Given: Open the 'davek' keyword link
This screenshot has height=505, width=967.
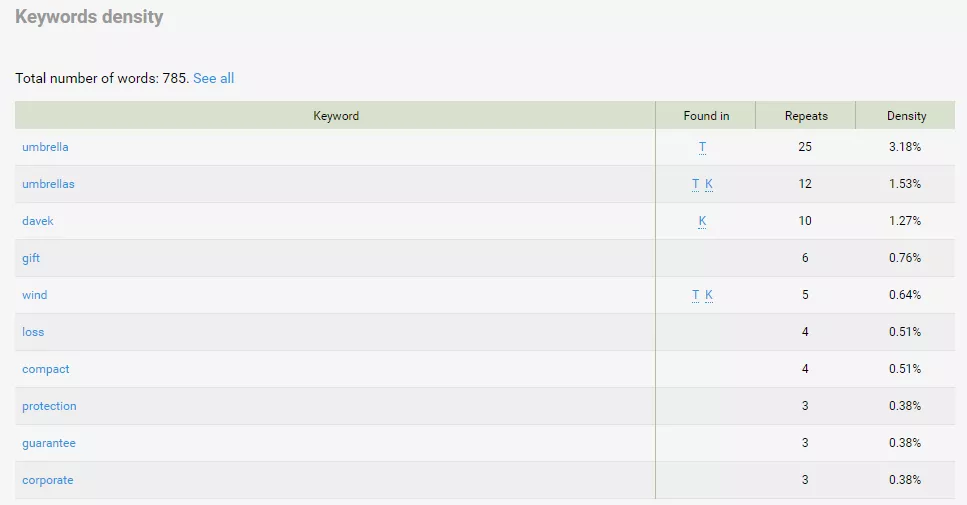Looking at the screenshot, I should (38, 221).
